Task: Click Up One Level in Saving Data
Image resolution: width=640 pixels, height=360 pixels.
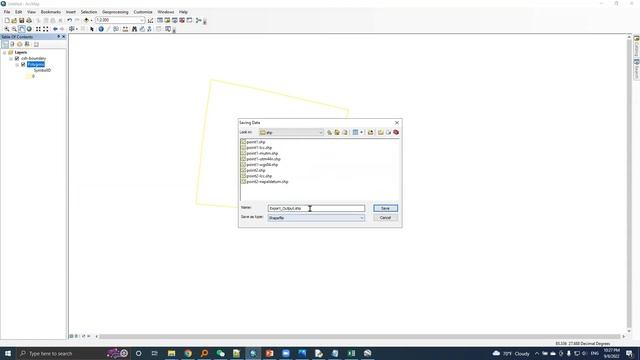Action: (329, 132)
